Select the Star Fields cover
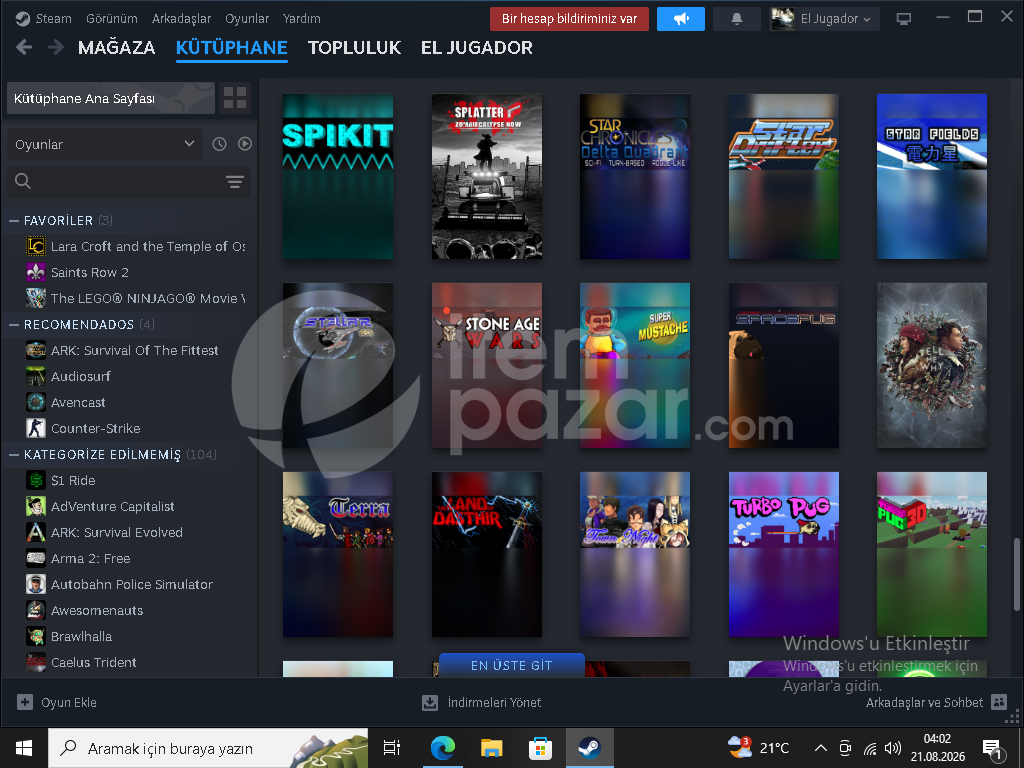 tap(932, 176)
